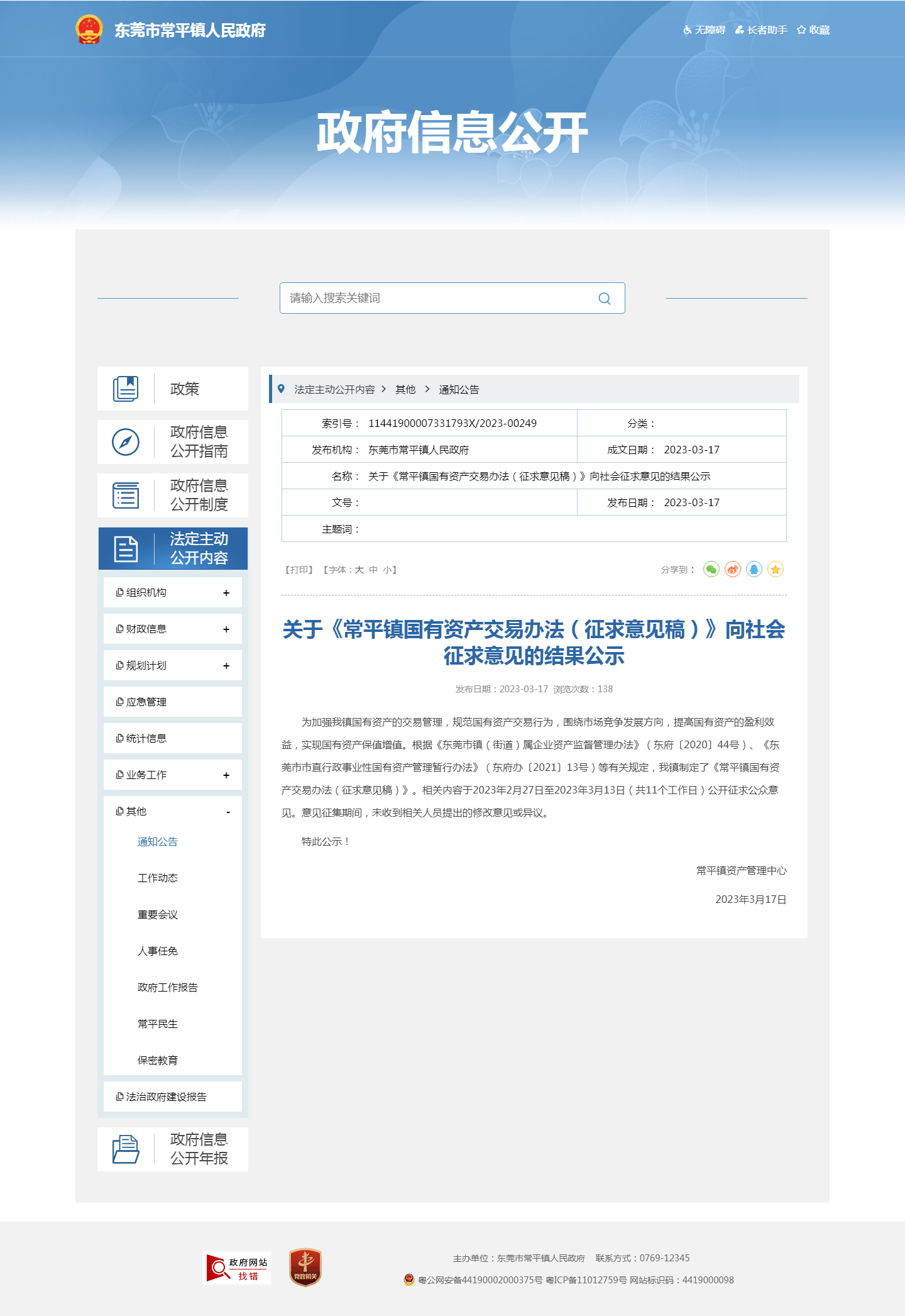This screenshot has height=1316, width=905.
Task: Click the 联系方式：0769-12345 footer text
Action: click(x=643, y=1258)
